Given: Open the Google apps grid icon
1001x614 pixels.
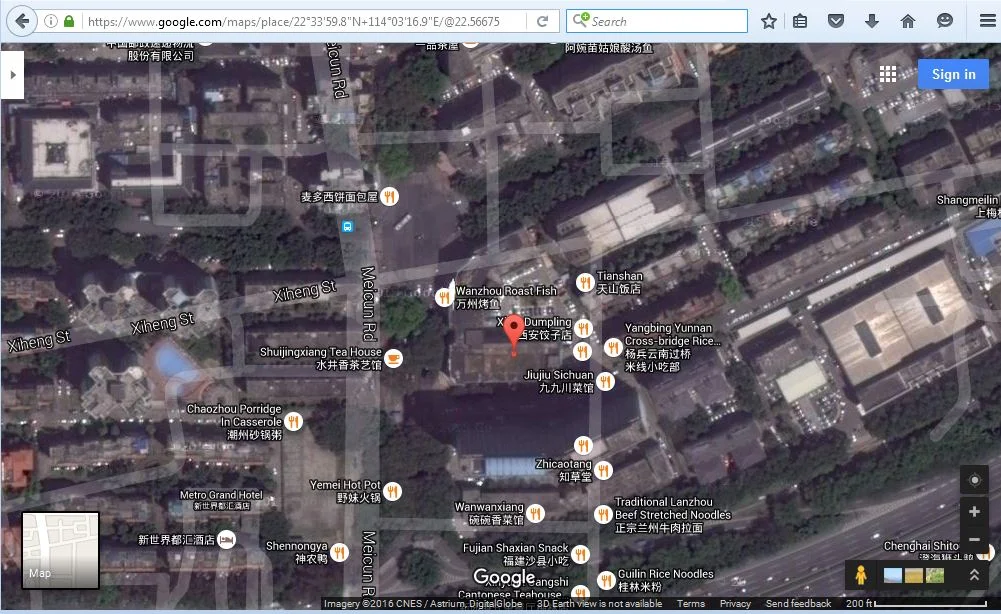Looking at the screenshot, I should click(887, 74).
